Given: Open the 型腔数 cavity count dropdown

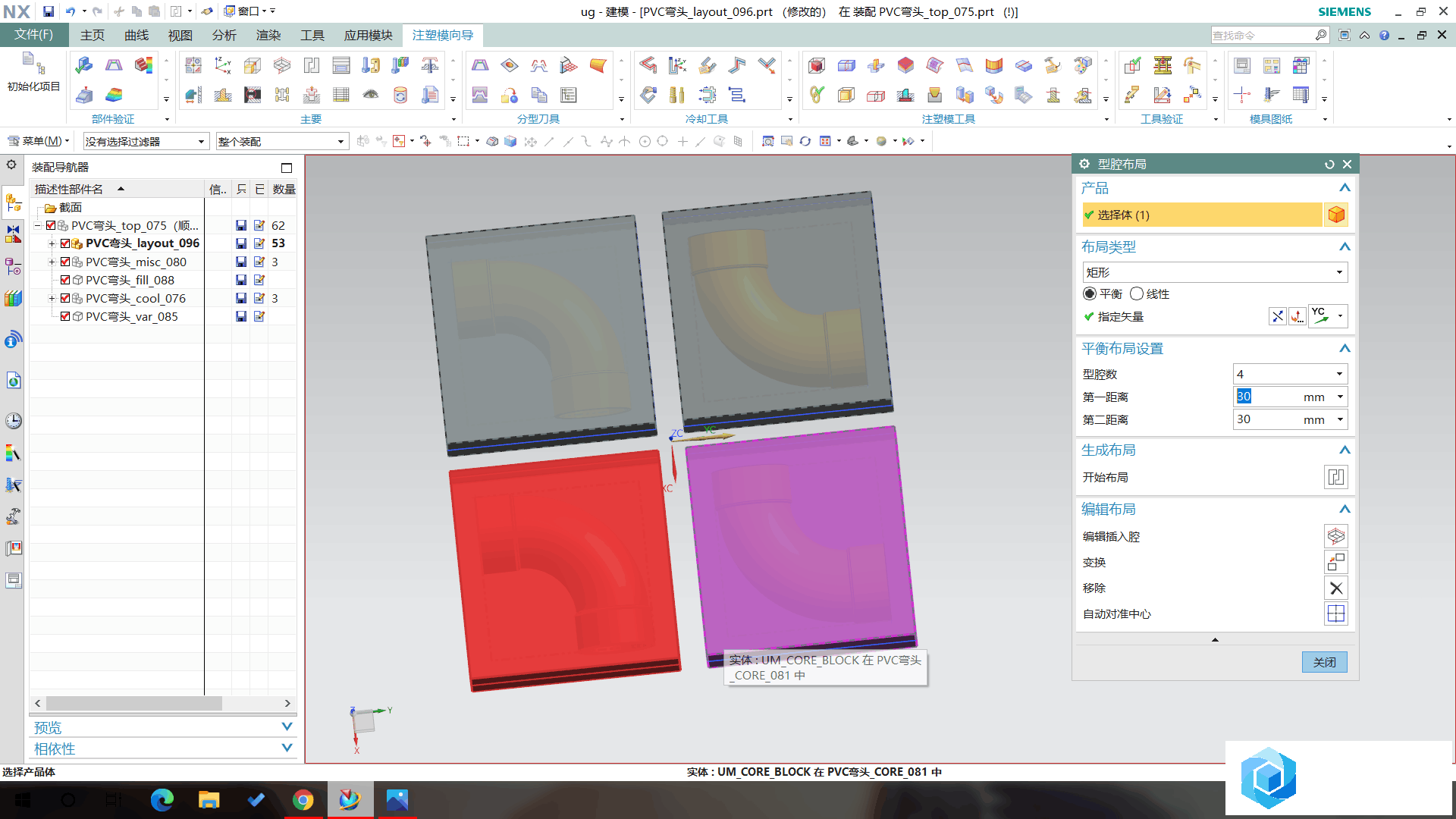Looking at the screenshot, I should click(x=1290, y=374).
